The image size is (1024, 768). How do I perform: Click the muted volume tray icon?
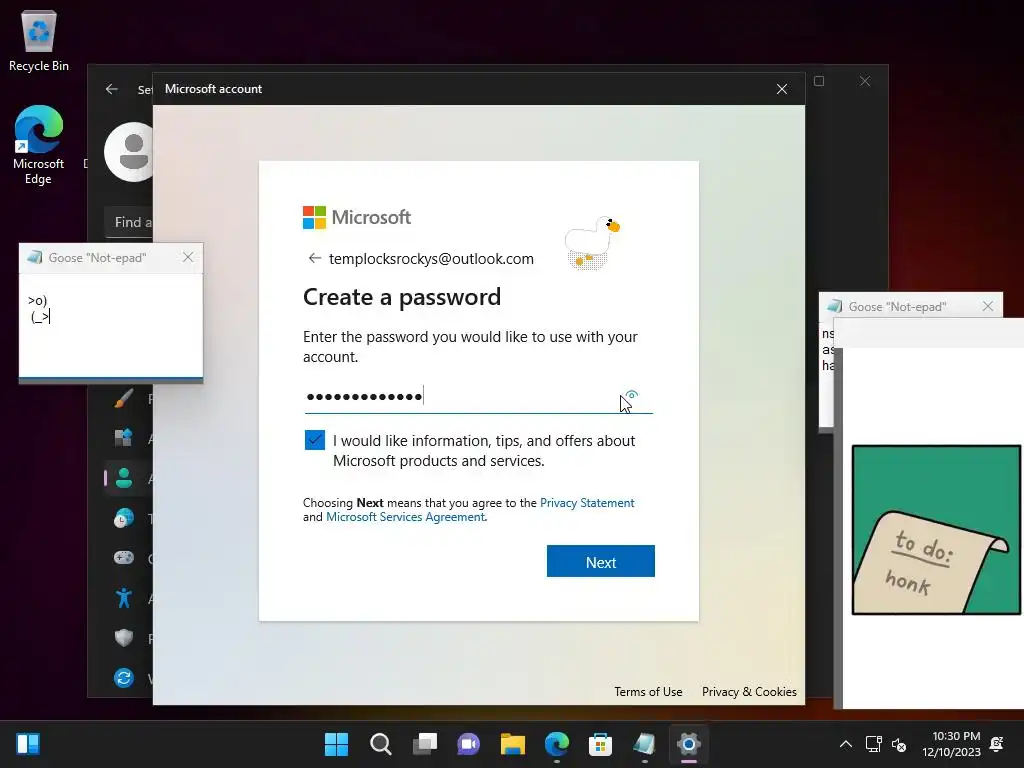899,744
